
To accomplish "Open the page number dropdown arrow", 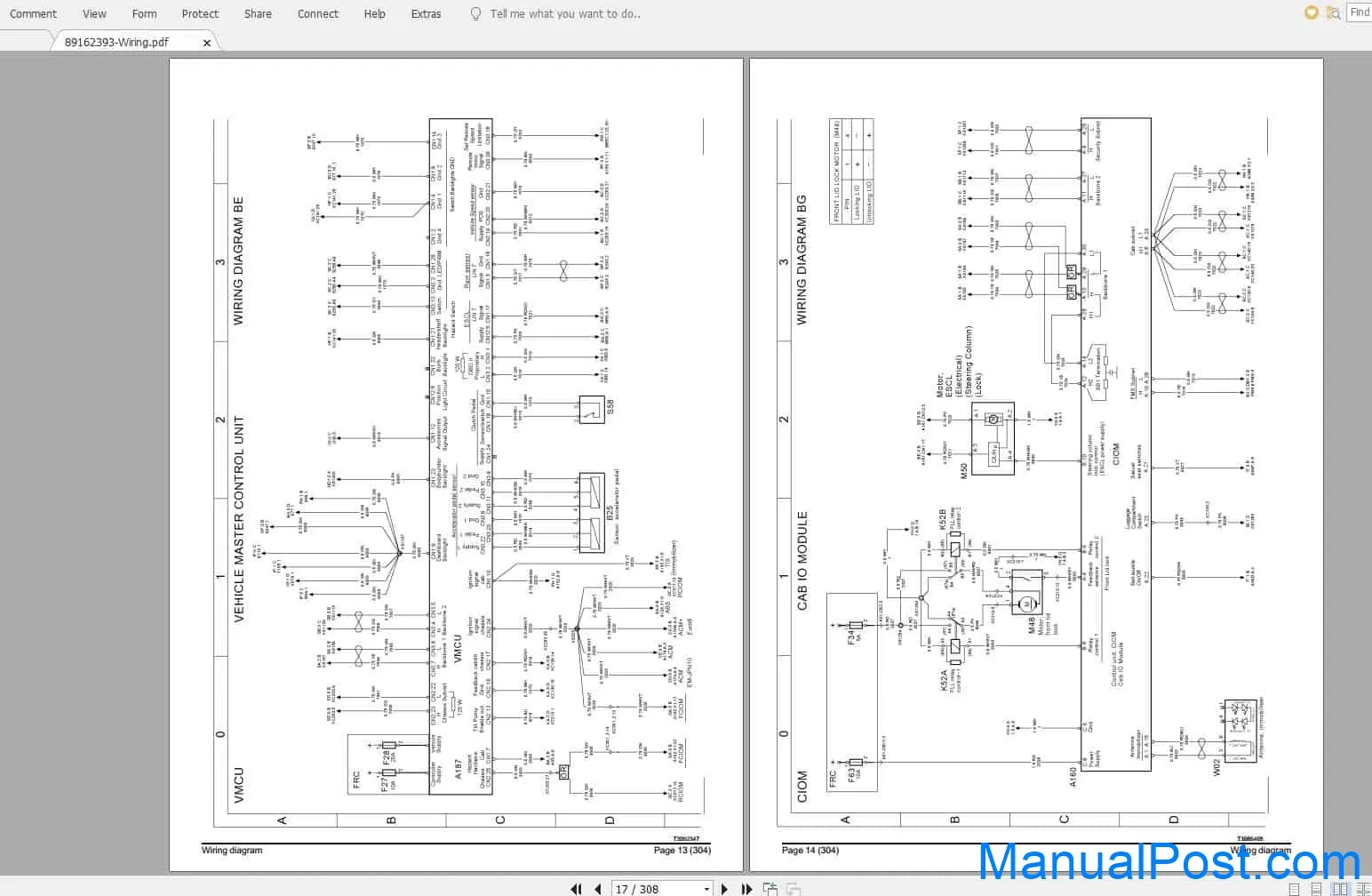I will 706,889.
